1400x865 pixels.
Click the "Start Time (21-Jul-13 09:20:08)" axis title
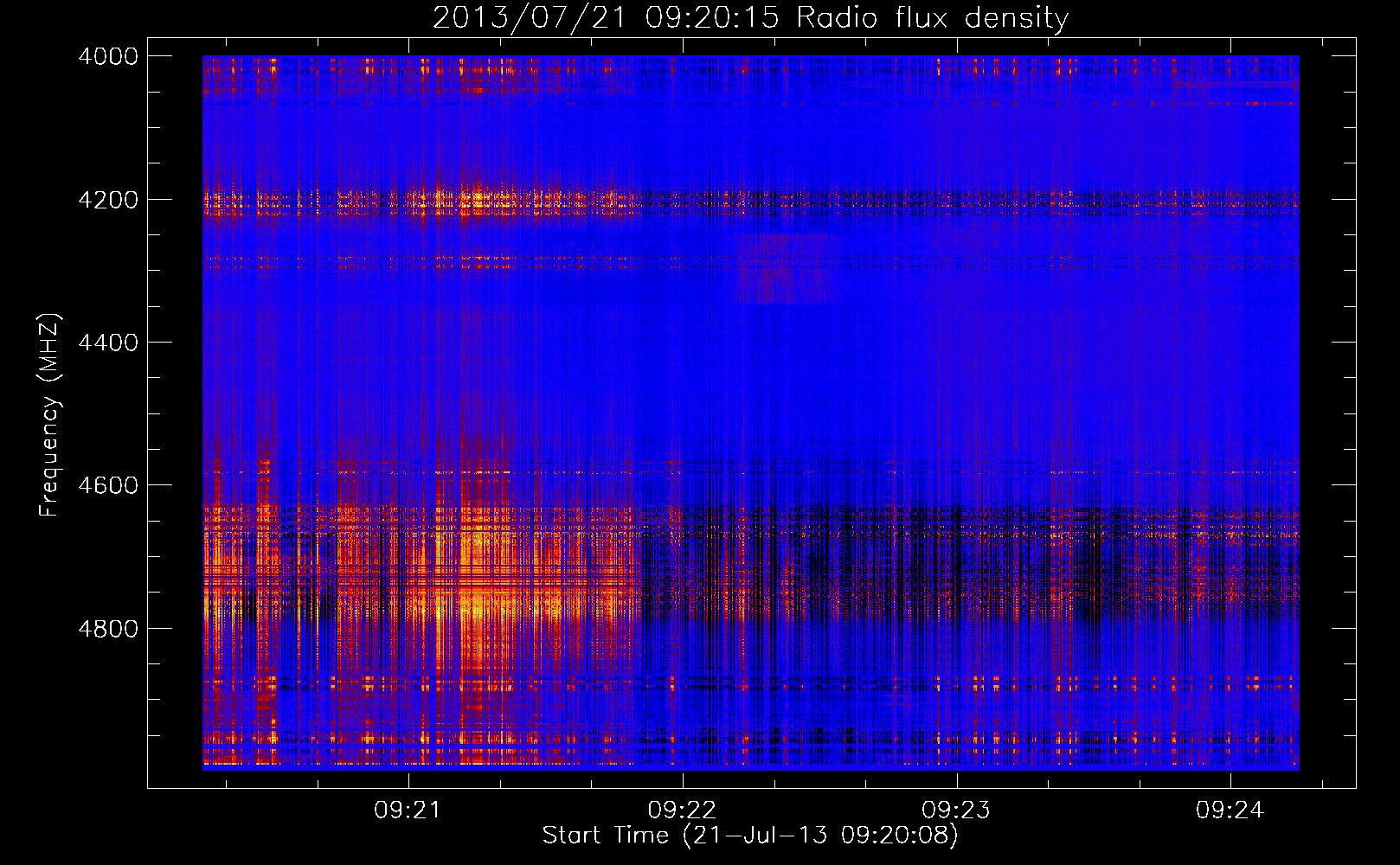(750, 836)
